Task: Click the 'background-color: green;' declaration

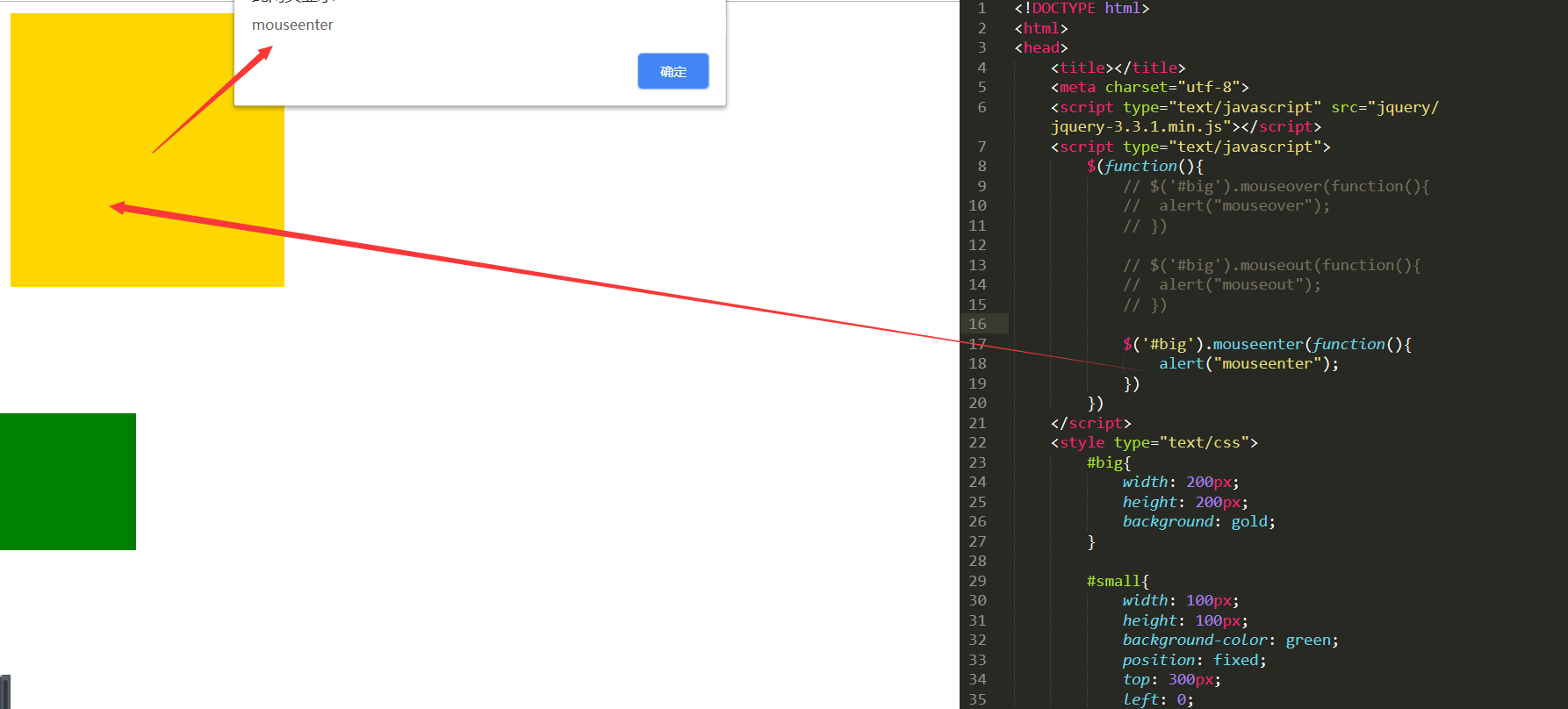Action: pyautogui.click(x=1230, y=640)
